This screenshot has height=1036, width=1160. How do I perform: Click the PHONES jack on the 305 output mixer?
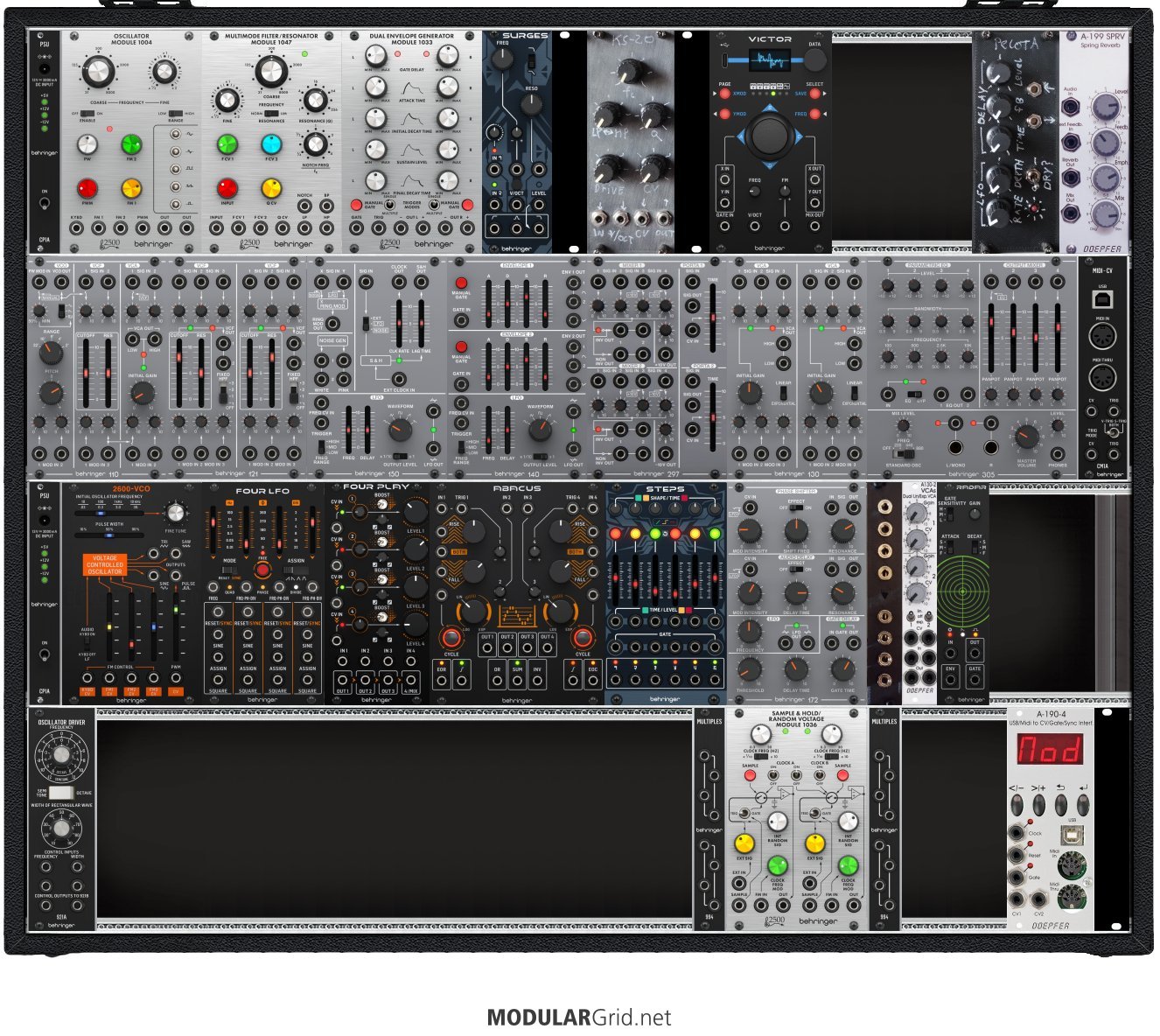click(x=1058, y=452)
